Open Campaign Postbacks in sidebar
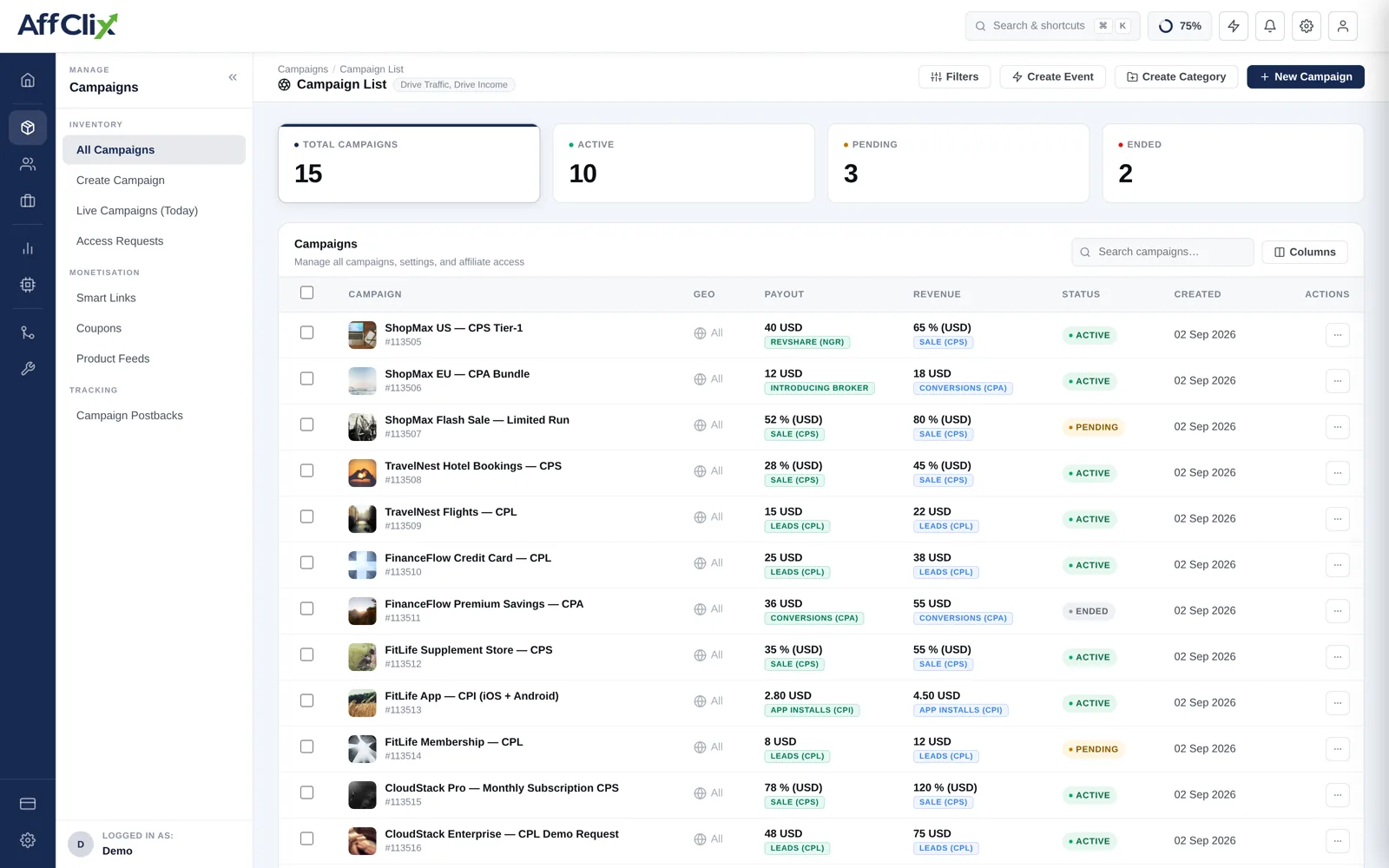This screenshot has height=868, width=1389. click(x=154, y=416)
